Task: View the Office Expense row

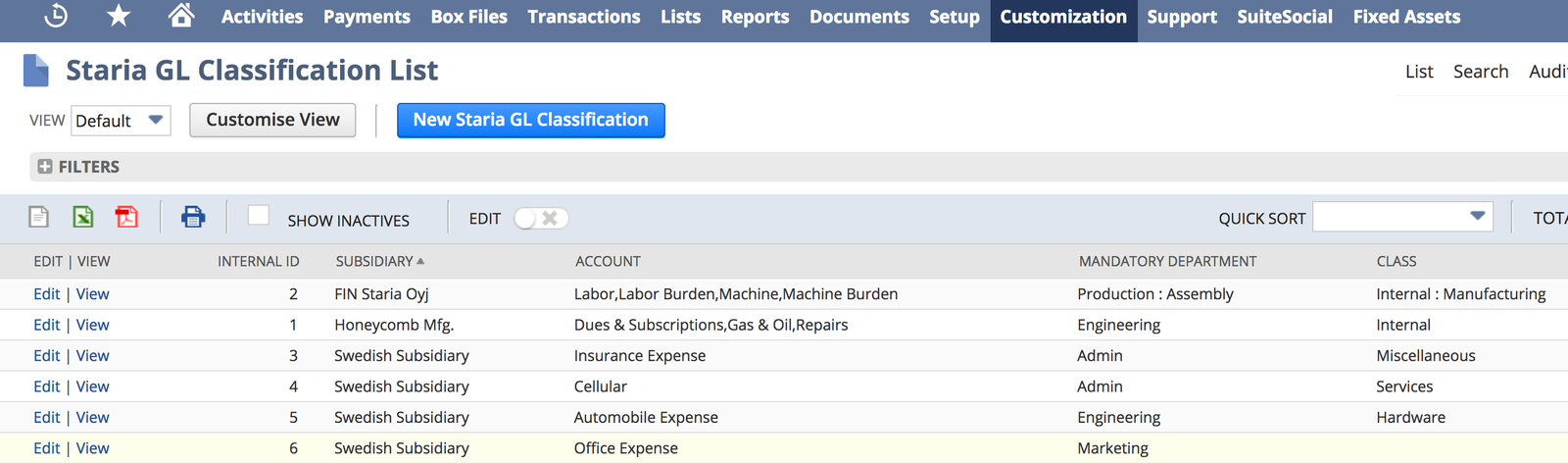Action: click(x=93, y=448)
